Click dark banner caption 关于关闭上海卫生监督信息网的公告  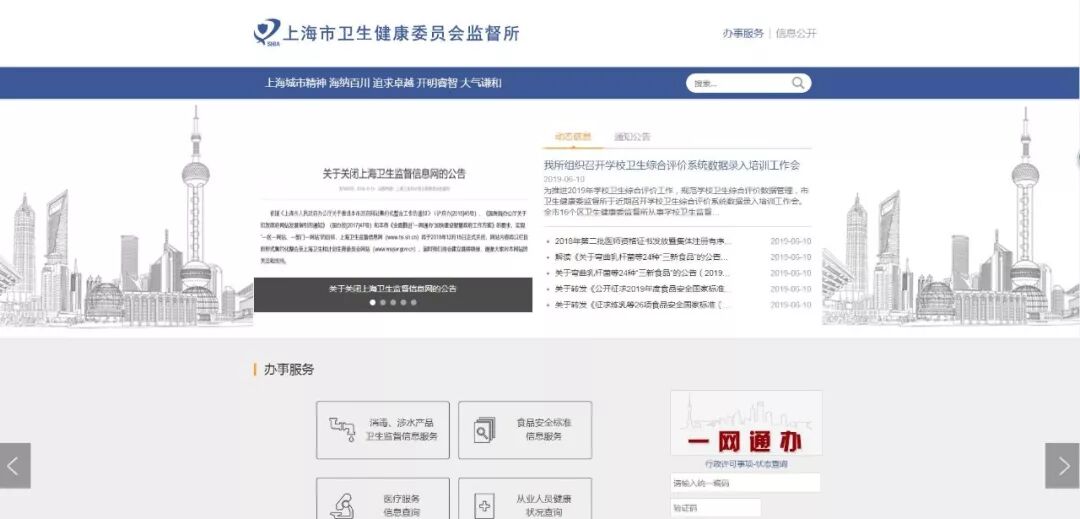pyautogui.click(x=393, y=288)
